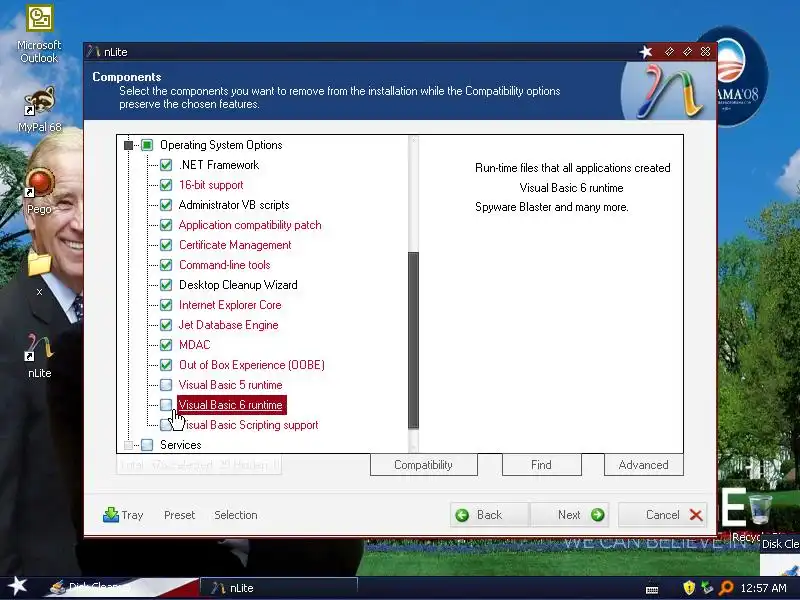Toggle the Services group checkbox
800x600 pixels.
point(147,445)
